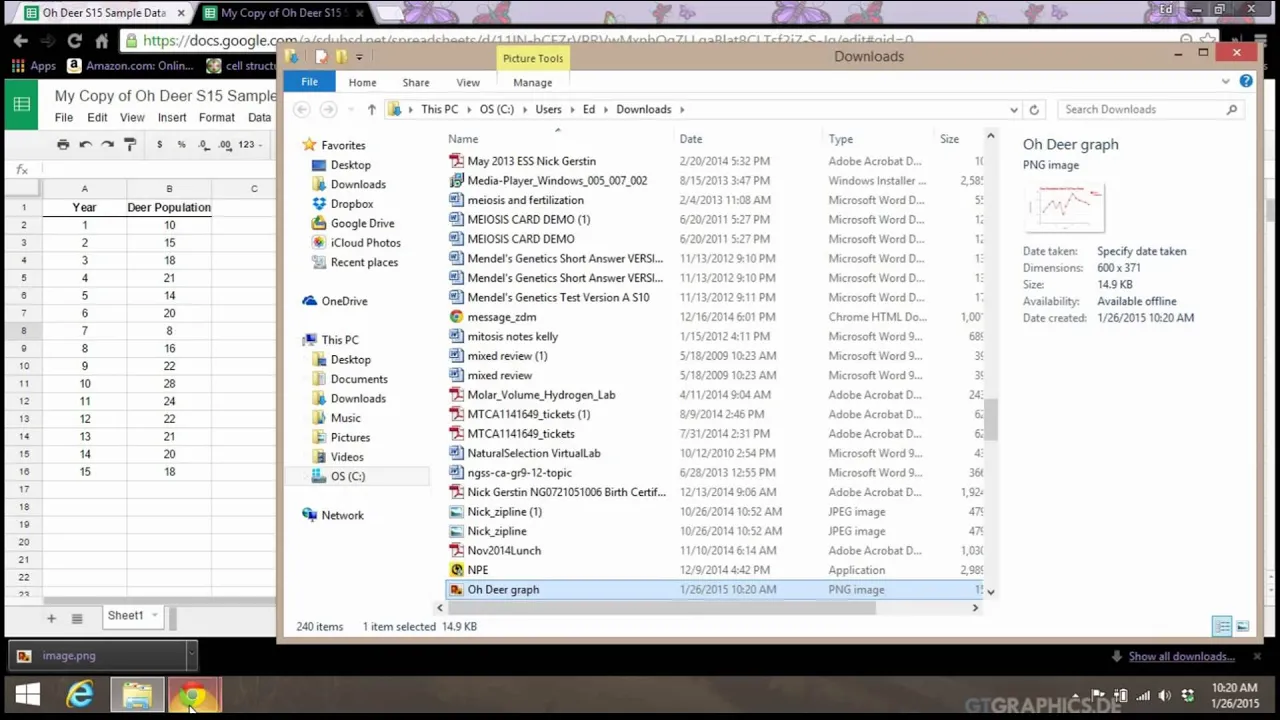
Task: Click the Deer Population header cell
Action: click(x=169, y=207)
